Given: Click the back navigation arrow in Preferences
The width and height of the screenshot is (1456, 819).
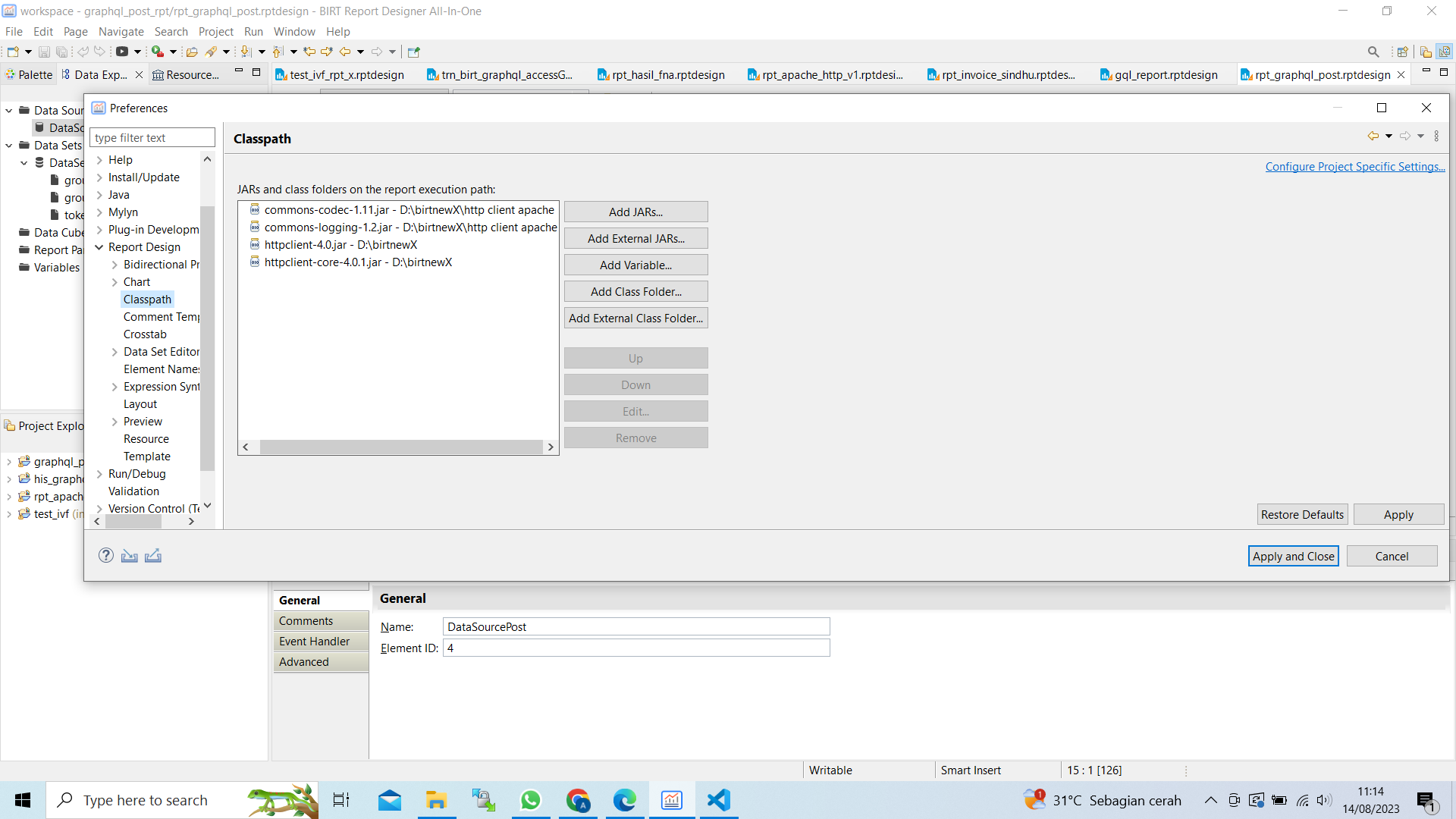Looking at the screenshot, I should 1373,136.
